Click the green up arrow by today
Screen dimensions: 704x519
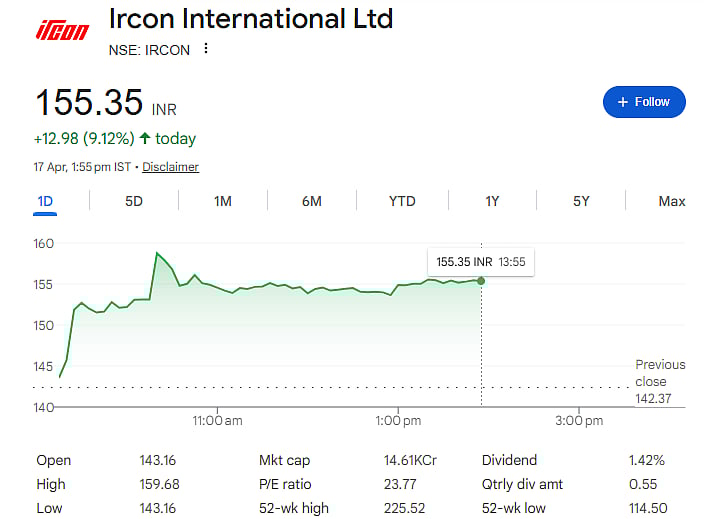(146, 139)
